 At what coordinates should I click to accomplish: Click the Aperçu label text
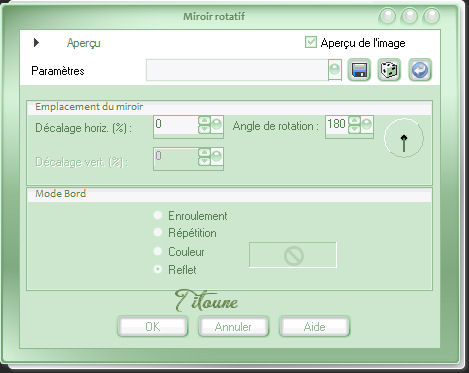[84, 43]
